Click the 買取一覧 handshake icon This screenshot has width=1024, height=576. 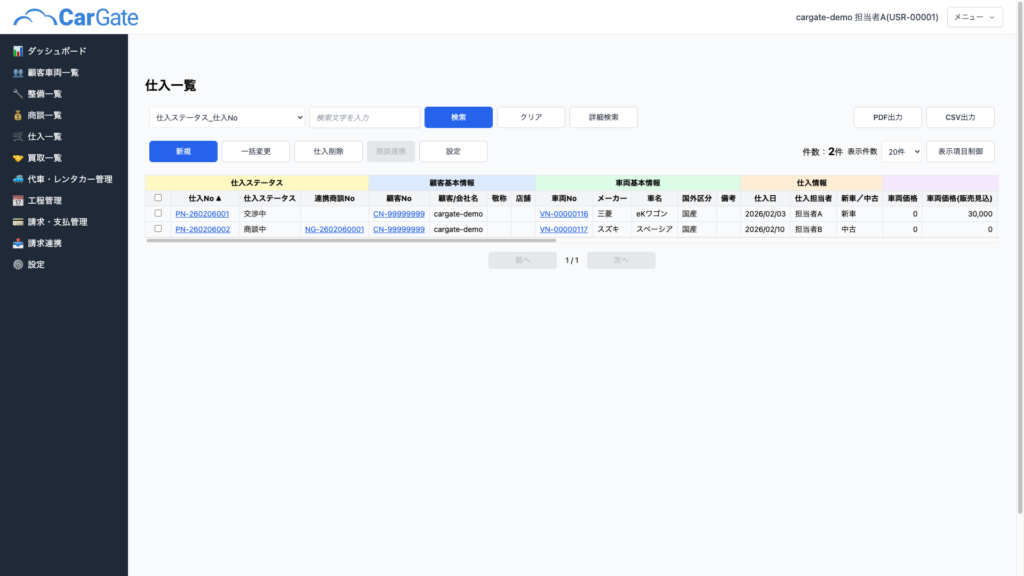point(18,158)
